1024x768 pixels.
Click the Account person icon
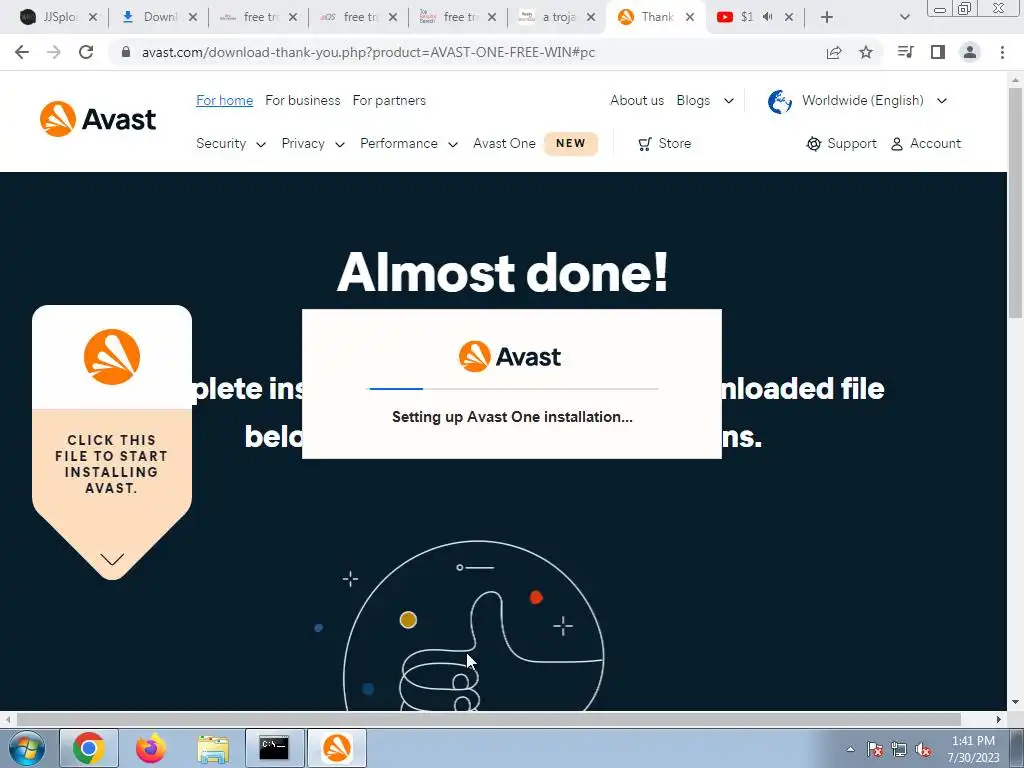897,144
